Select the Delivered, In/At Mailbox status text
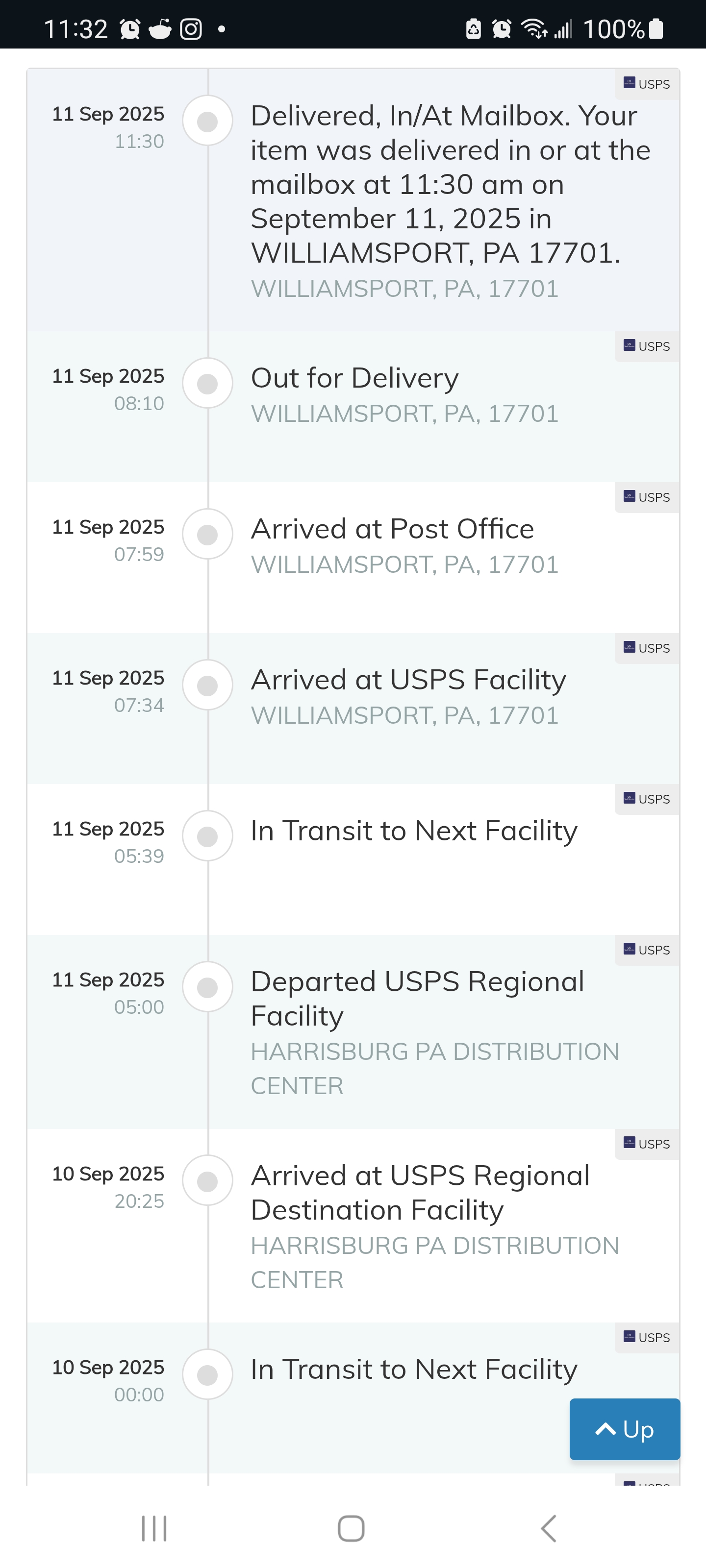The height and width of the screenshot is (1568, 706). [x=451, y=184]
